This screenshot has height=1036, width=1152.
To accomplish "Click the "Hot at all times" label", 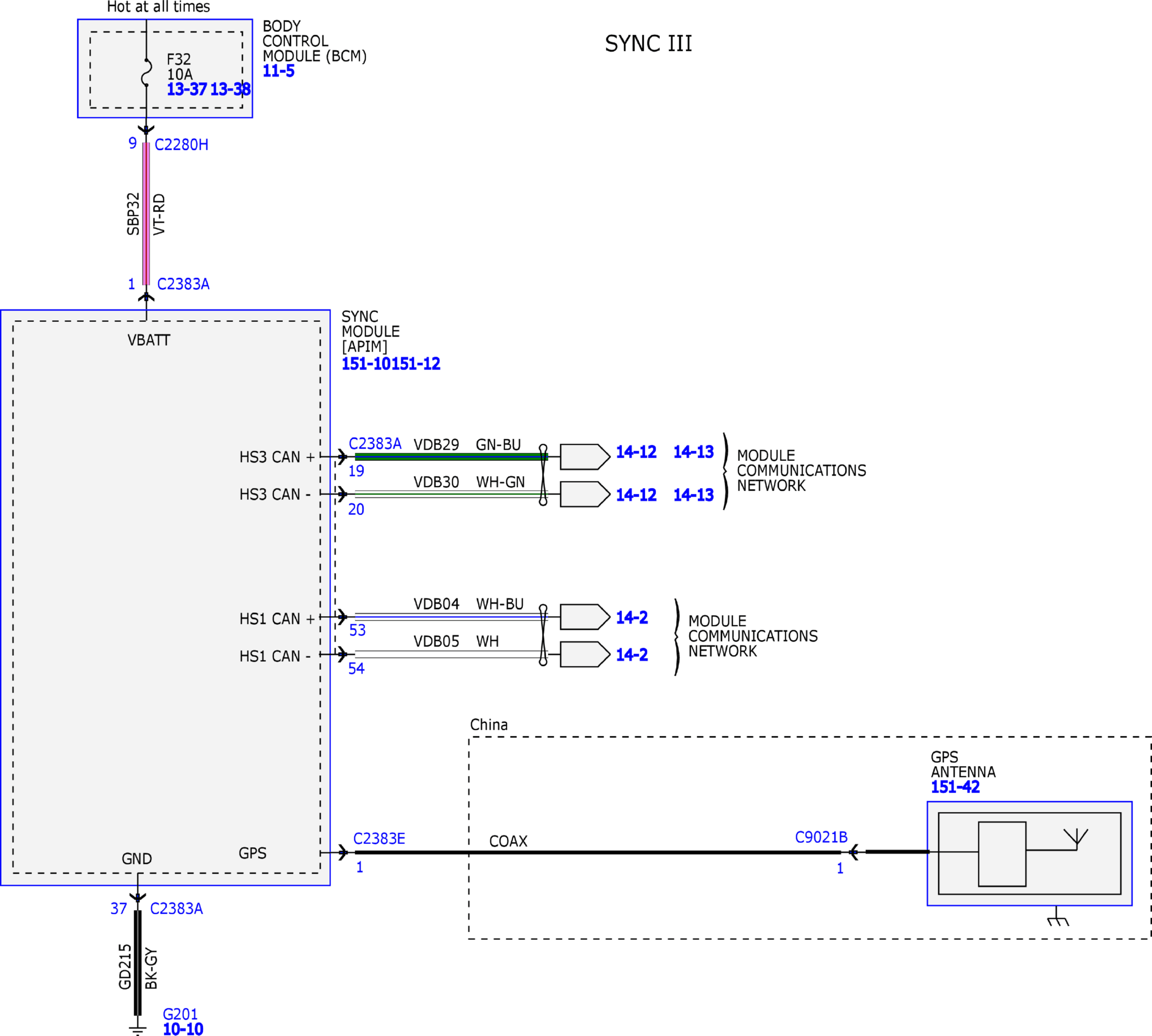I will click(x=159, y=7).
